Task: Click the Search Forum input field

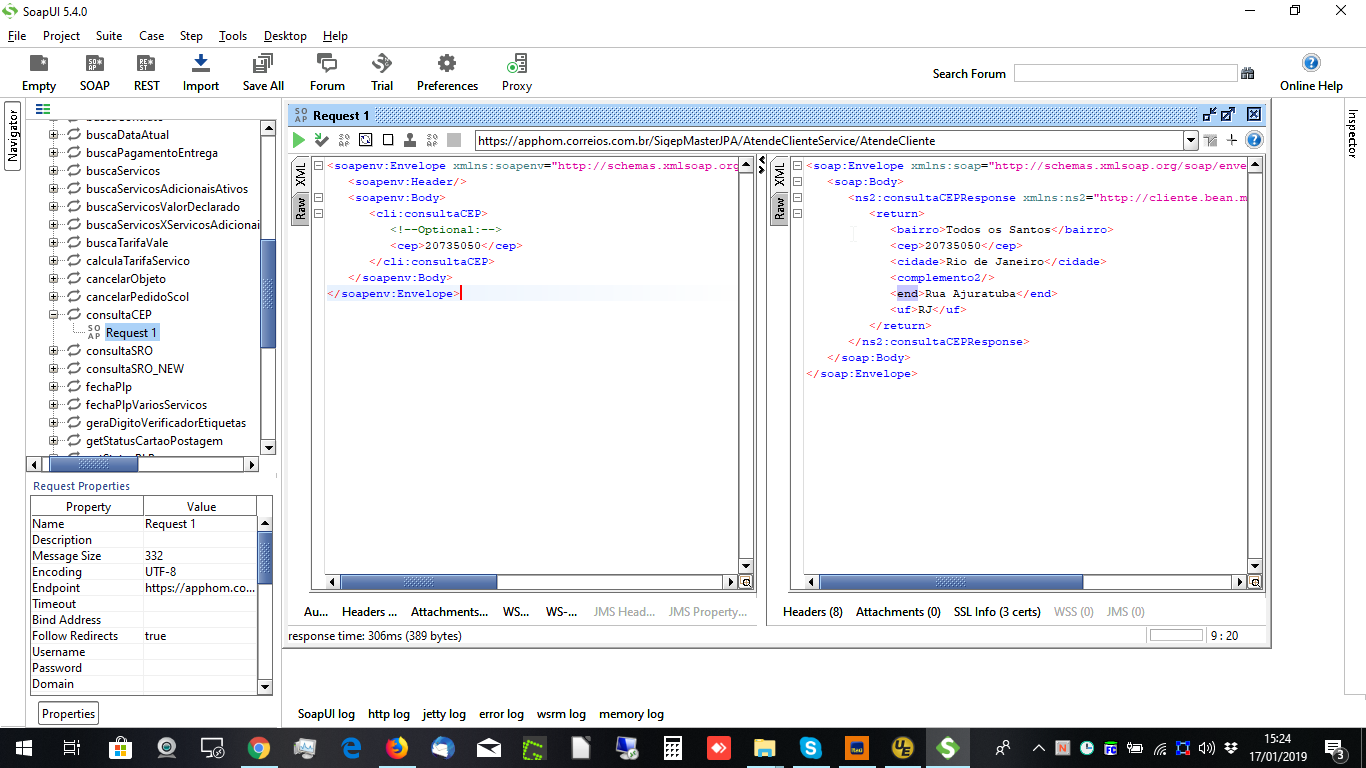Action: pyautogui.click(x=1125, y=73)
